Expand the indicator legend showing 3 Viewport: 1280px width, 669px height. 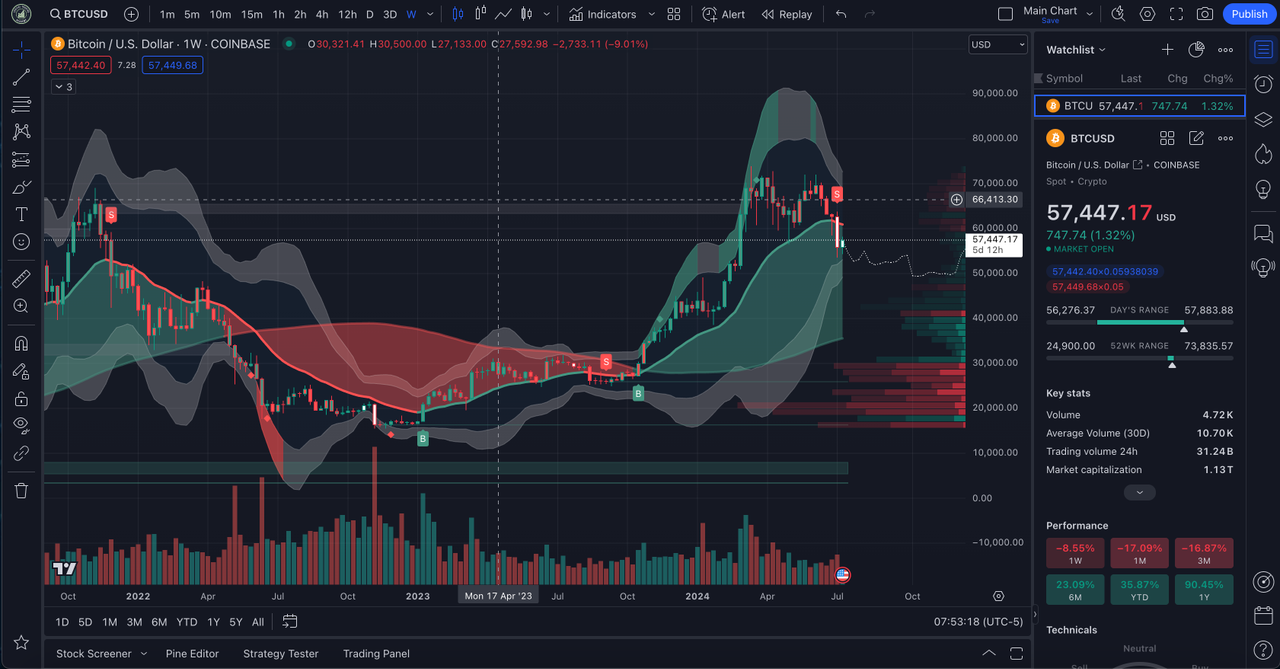tap(62, 87)
